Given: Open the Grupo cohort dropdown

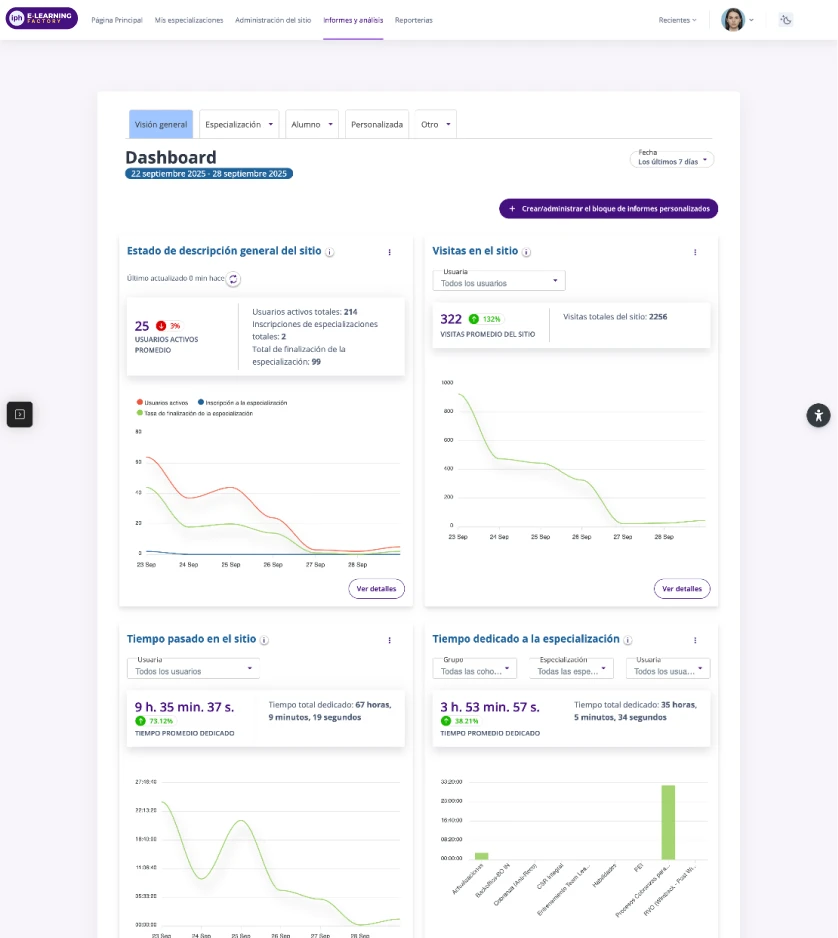Looking at the screenshot, I should pos(474,670).
